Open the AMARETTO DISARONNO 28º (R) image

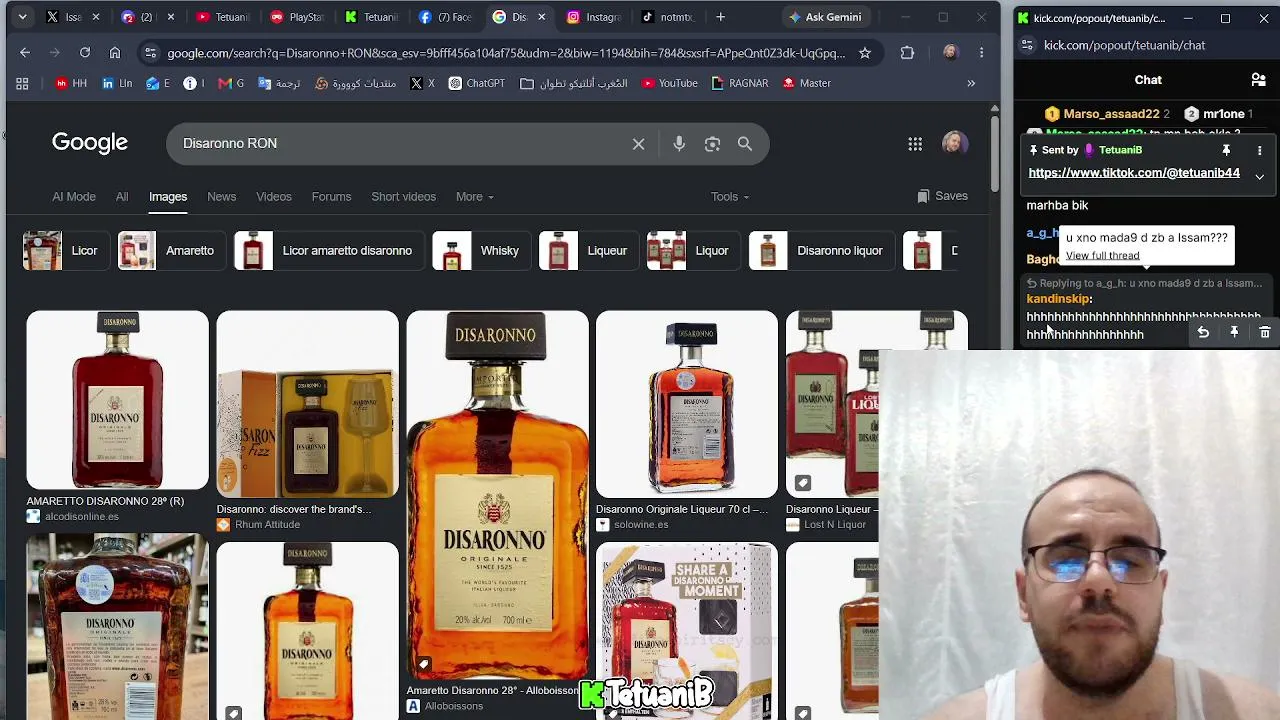(x=117, y=400)
